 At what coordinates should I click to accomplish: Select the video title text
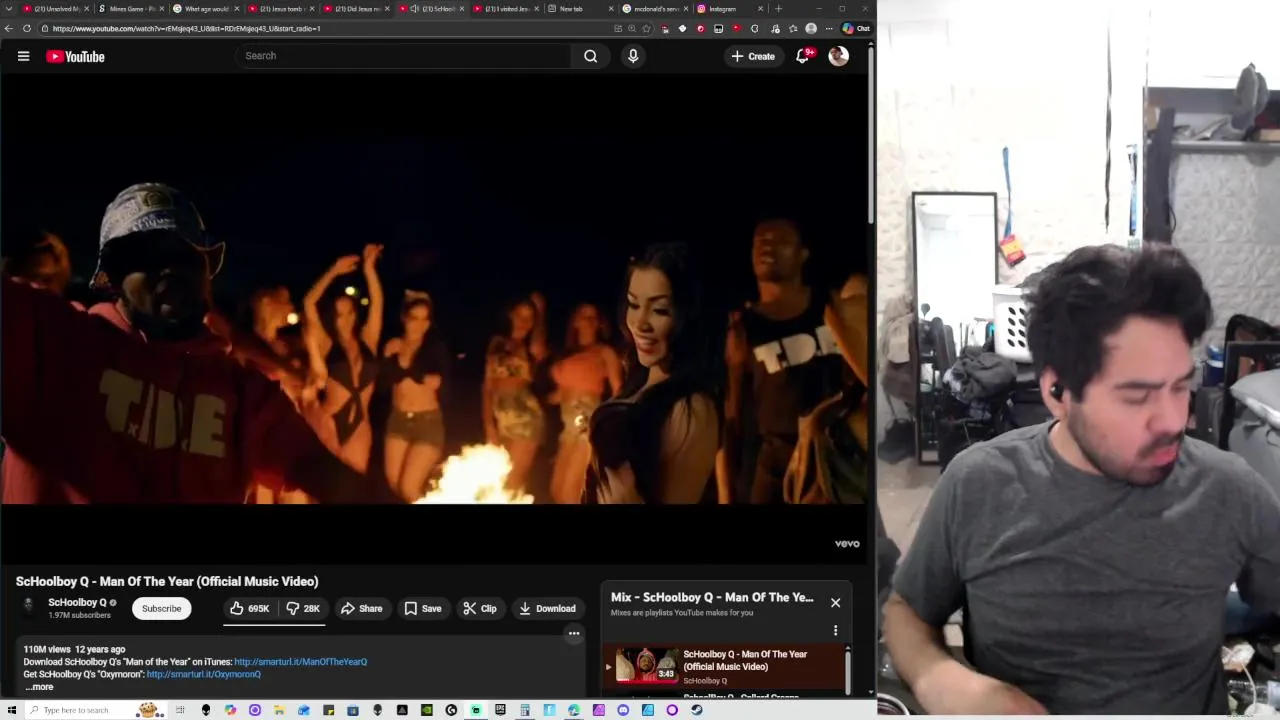167,581
